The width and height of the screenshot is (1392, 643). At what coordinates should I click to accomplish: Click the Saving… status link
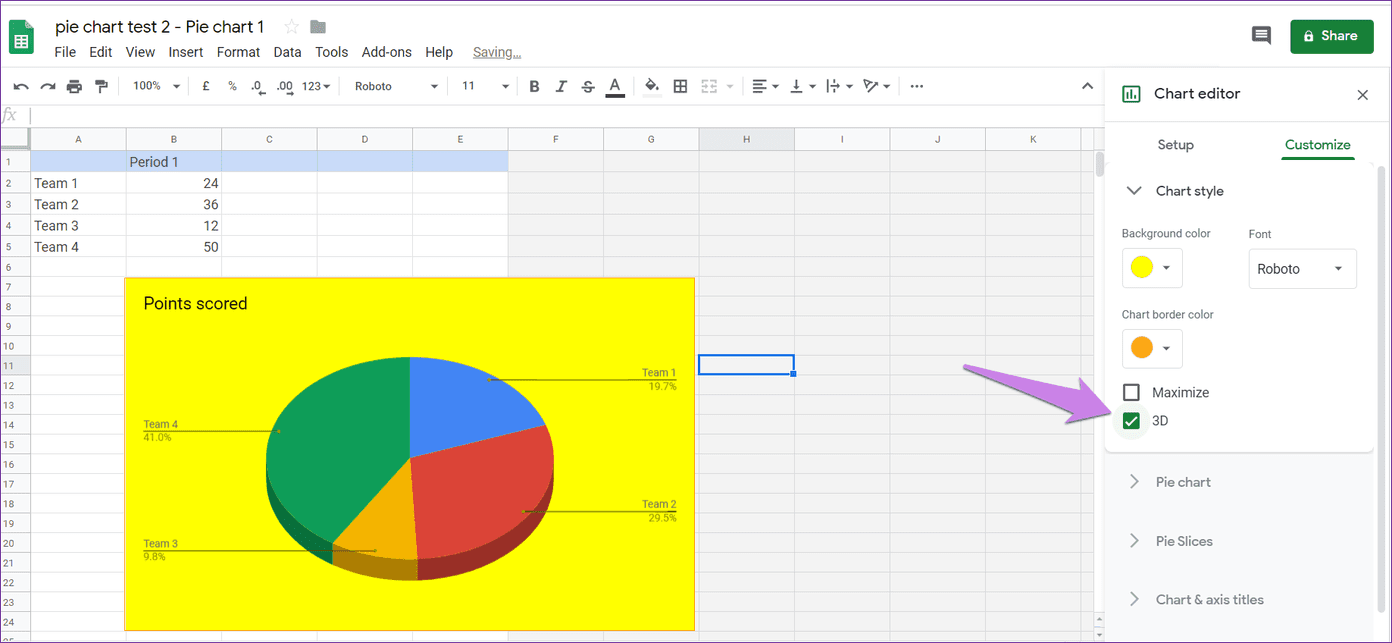pyautogui.click(x=497, y=52)
